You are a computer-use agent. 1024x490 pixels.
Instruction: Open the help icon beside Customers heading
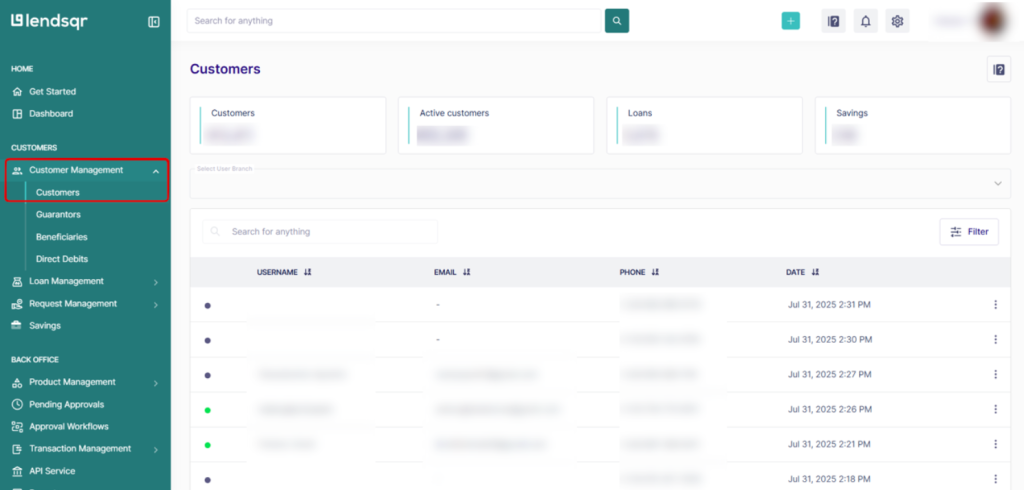[x=999, y=69]
